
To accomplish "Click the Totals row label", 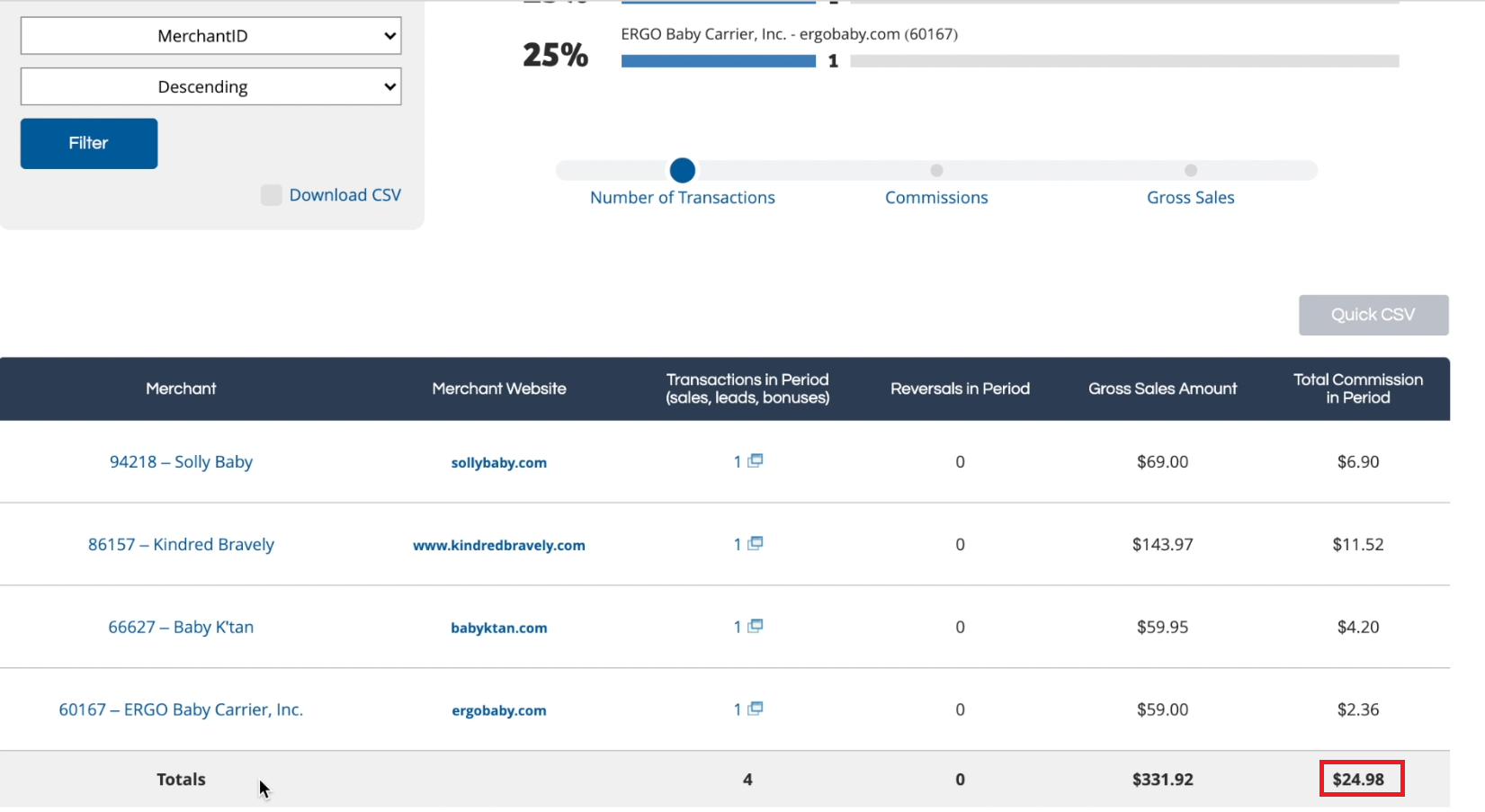I will point(181,780).
